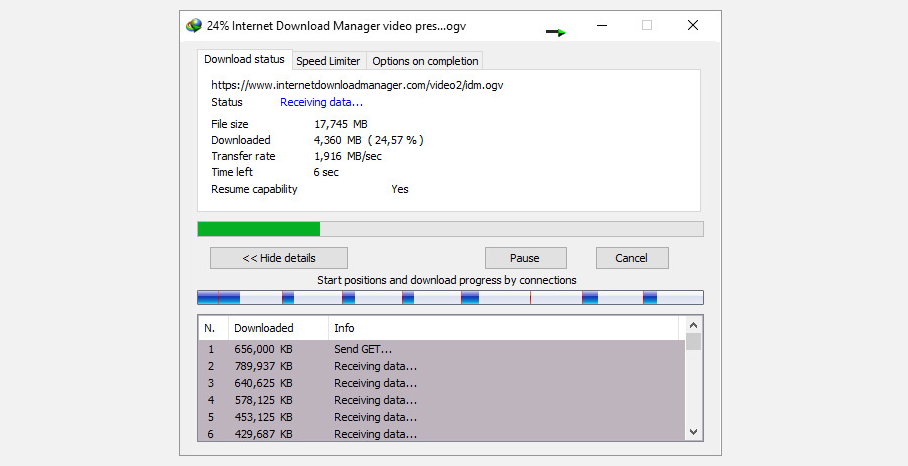Close the download window

693,25
